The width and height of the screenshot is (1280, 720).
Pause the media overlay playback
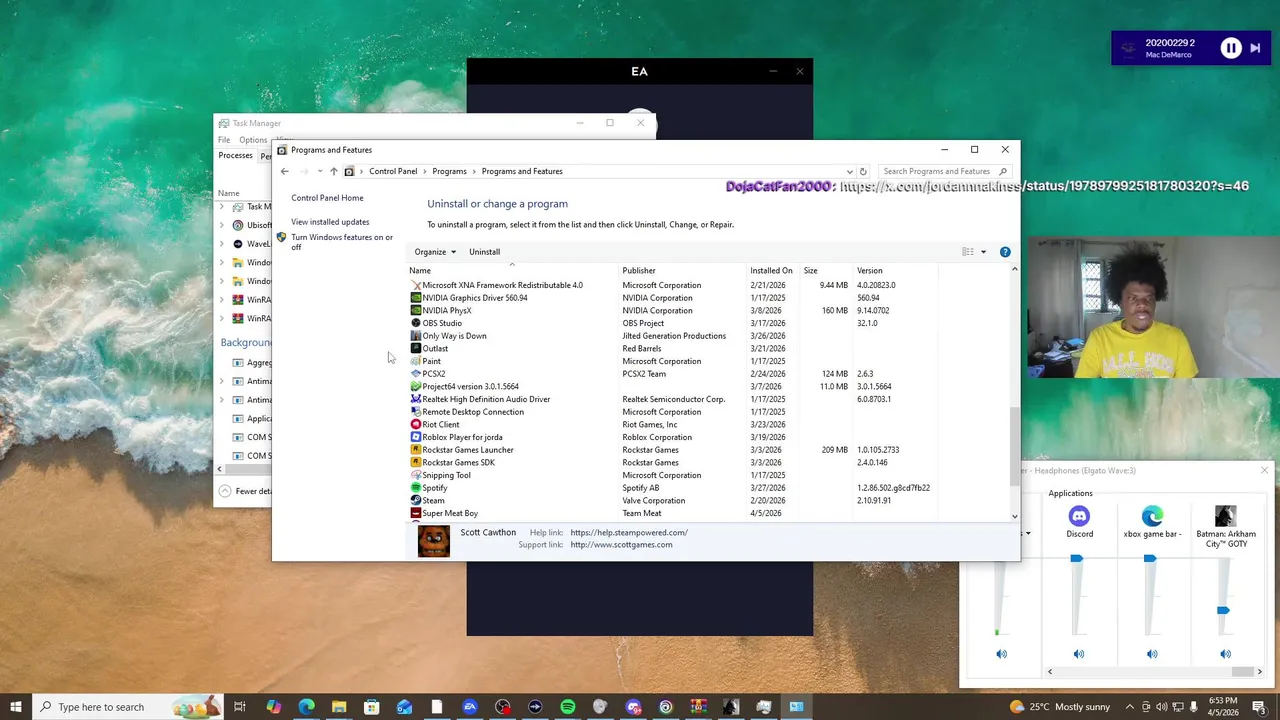click(1231, 48)
